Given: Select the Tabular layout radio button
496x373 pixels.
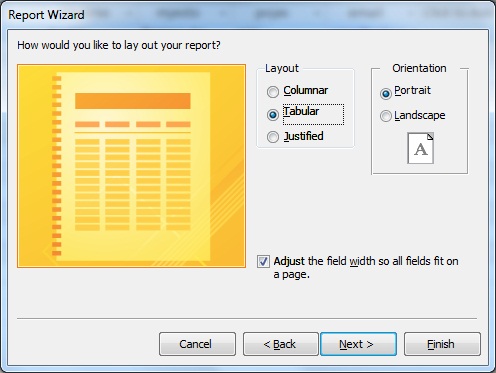Looking at the screenshot, I should [x=273, y=115].
